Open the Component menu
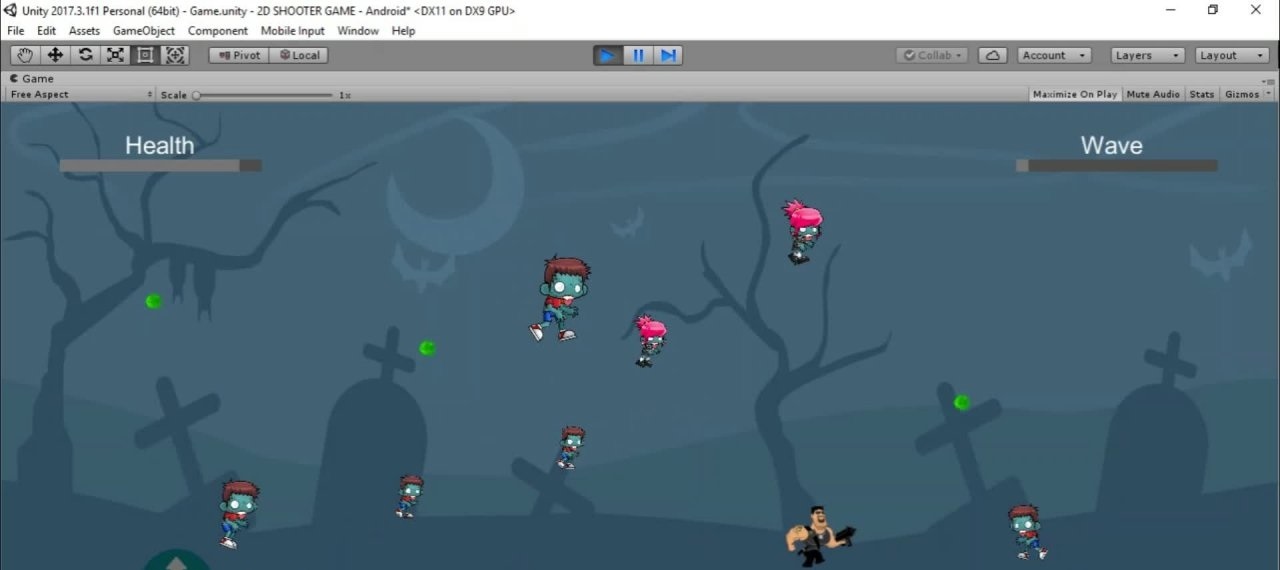Screen dimensions: 1280x570 click(x=218, y=31)
